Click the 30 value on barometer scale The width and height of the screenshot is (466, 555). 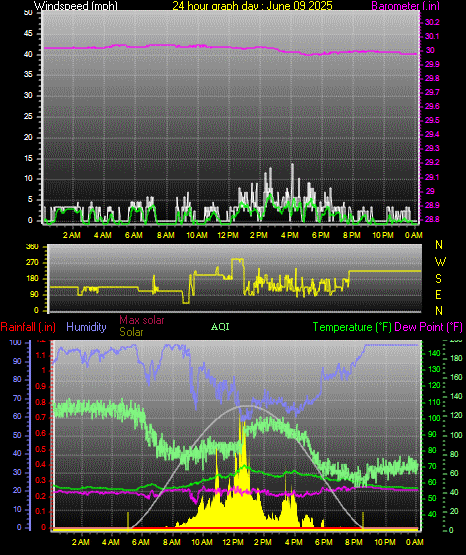pos(430,50)
